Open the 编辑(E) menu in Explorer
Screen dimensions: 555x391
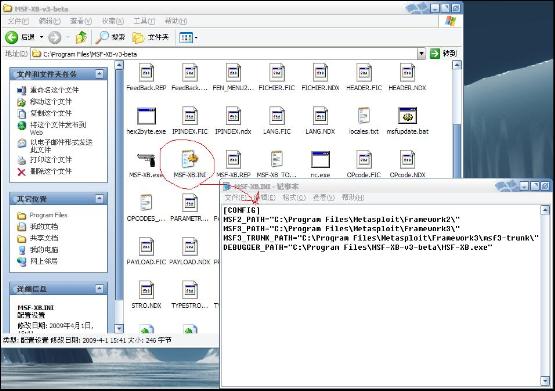(50, 21)
